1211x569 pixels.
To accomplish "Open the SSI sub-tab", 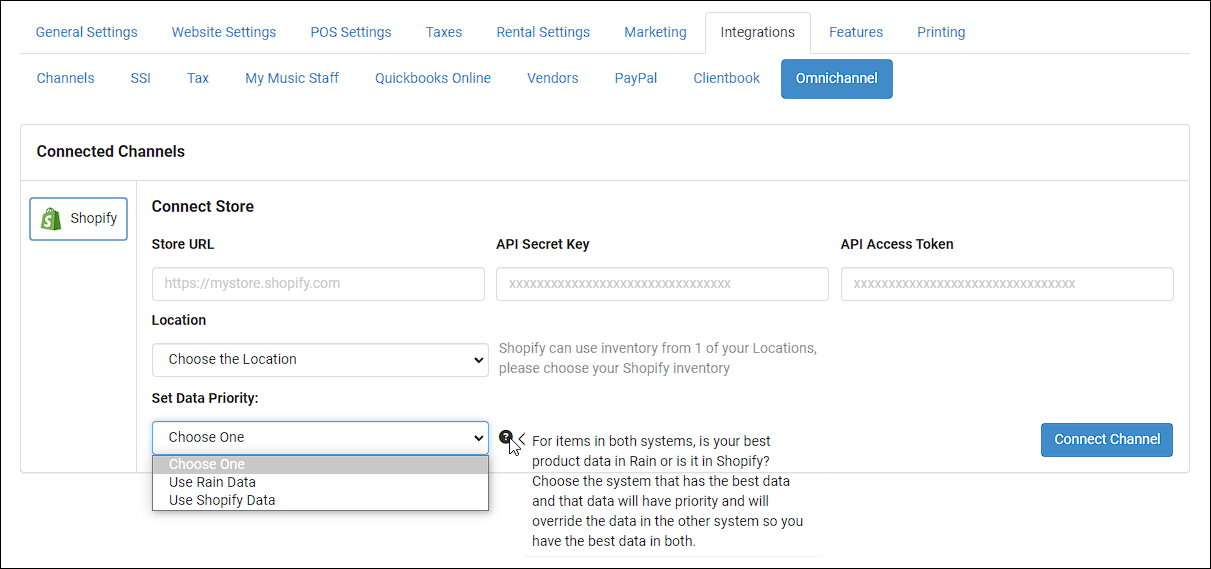I will click(140, 78).
